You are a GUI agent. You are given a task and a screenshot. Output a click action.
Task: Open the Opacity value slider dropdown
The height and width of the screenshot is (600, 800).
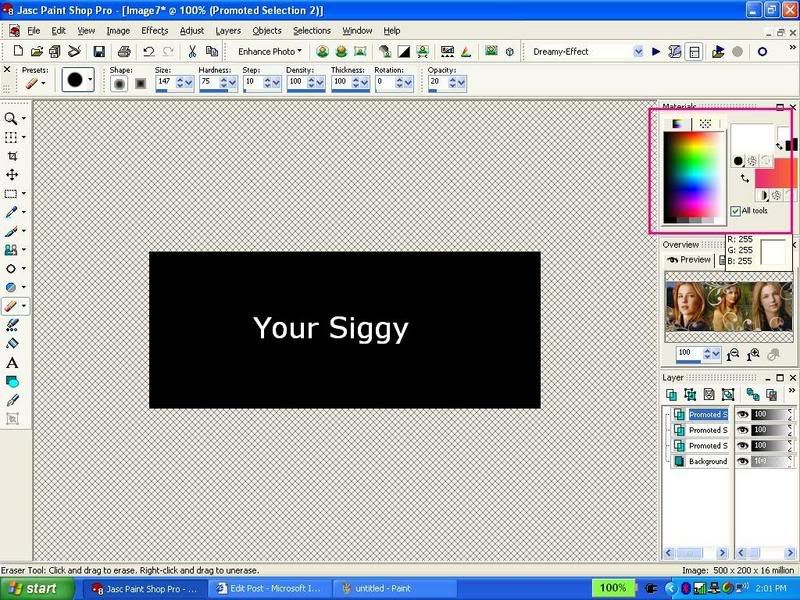(461, 83)
